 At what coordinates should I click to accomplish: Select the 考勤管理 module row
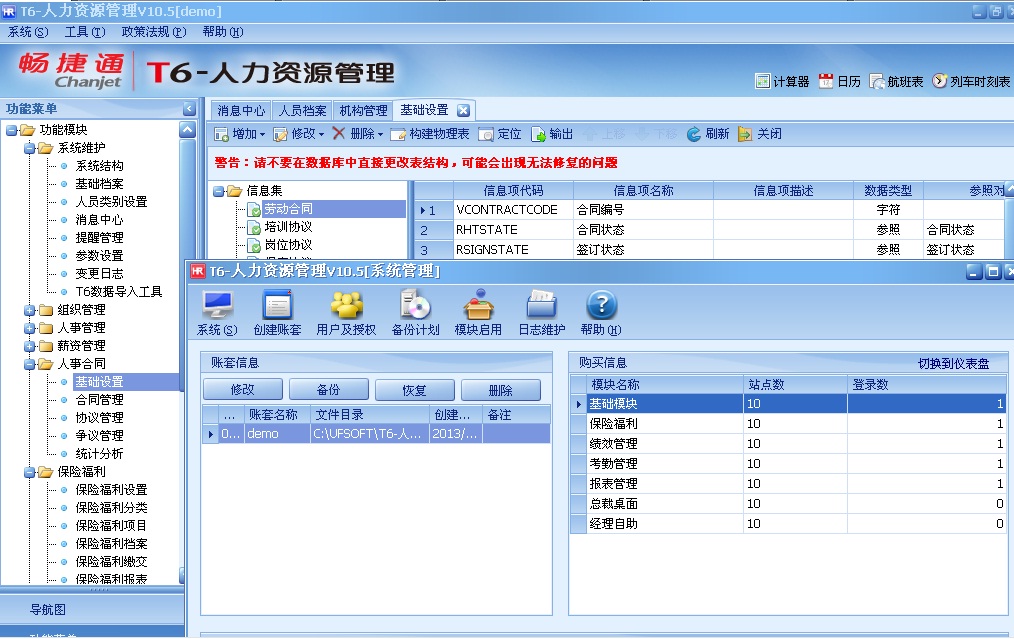[788, 464]
